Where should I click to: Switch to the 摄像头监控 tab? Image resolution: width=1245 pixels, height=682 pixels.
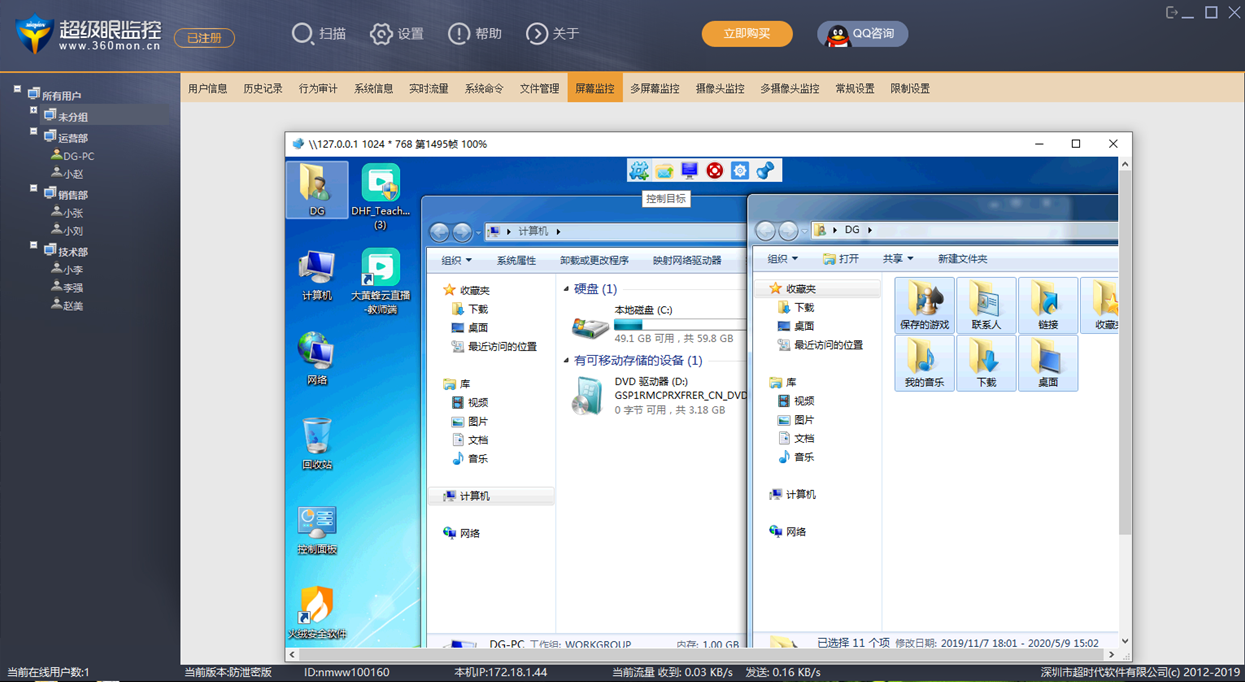coord(720,89)
